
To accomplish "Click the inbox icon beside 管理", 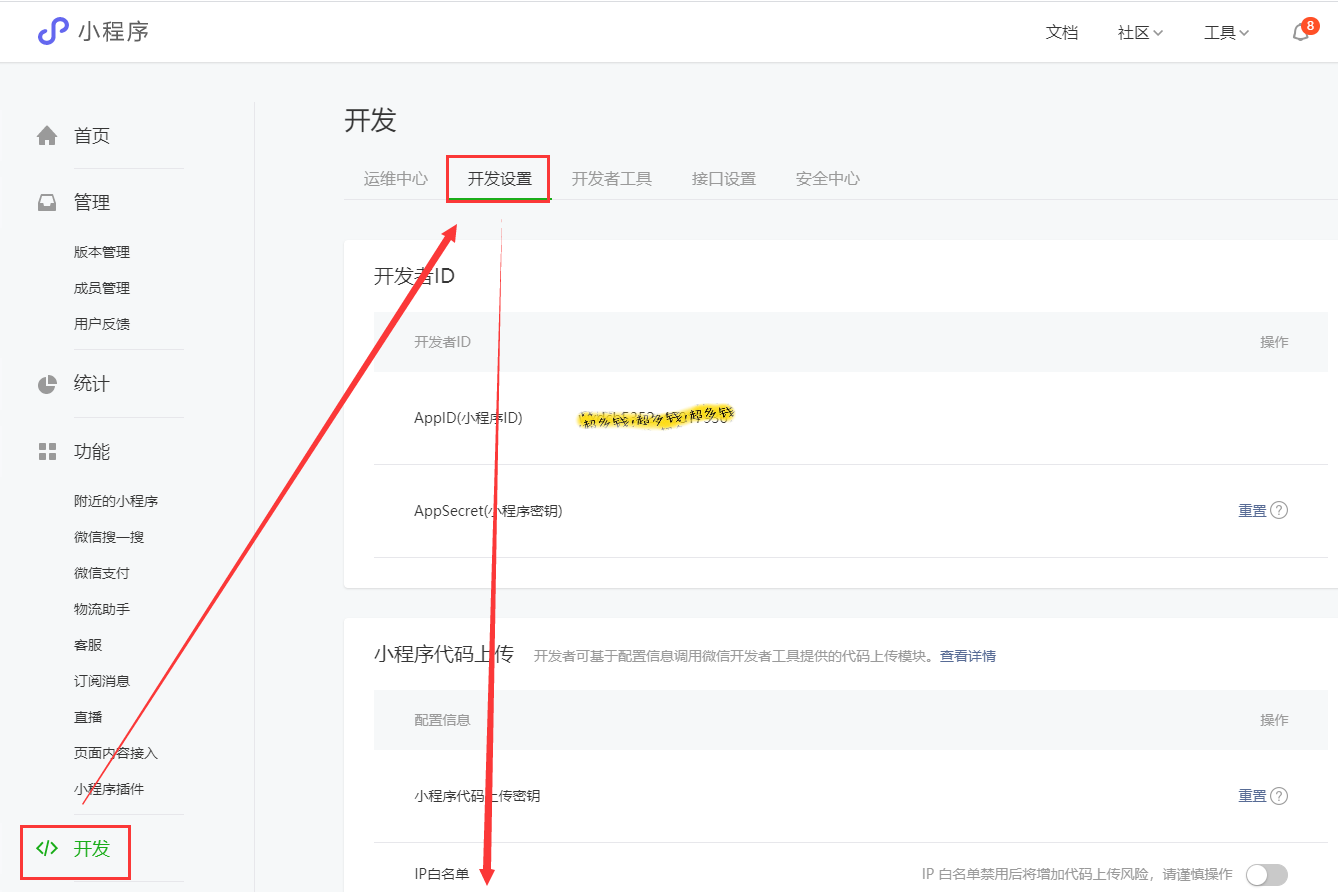I will point(47,202).
